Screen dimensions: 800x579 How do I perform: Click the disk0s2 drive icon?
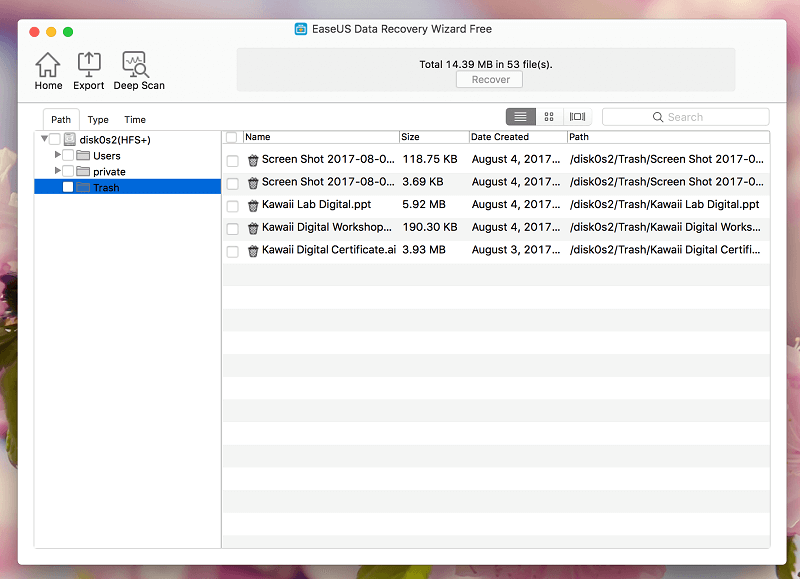[x=70, y=139]
